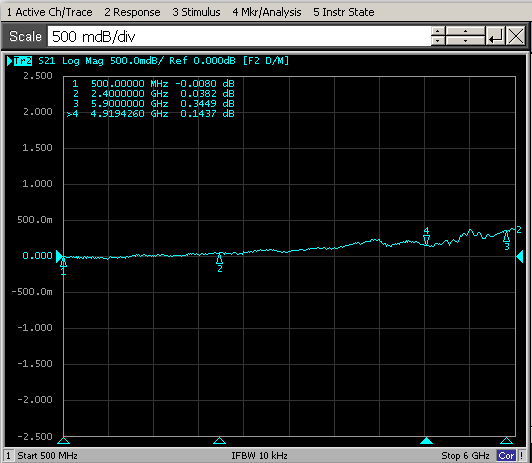Click the small down arrow of the Scale stepper
532x463 pixels.
coord(438,41)
